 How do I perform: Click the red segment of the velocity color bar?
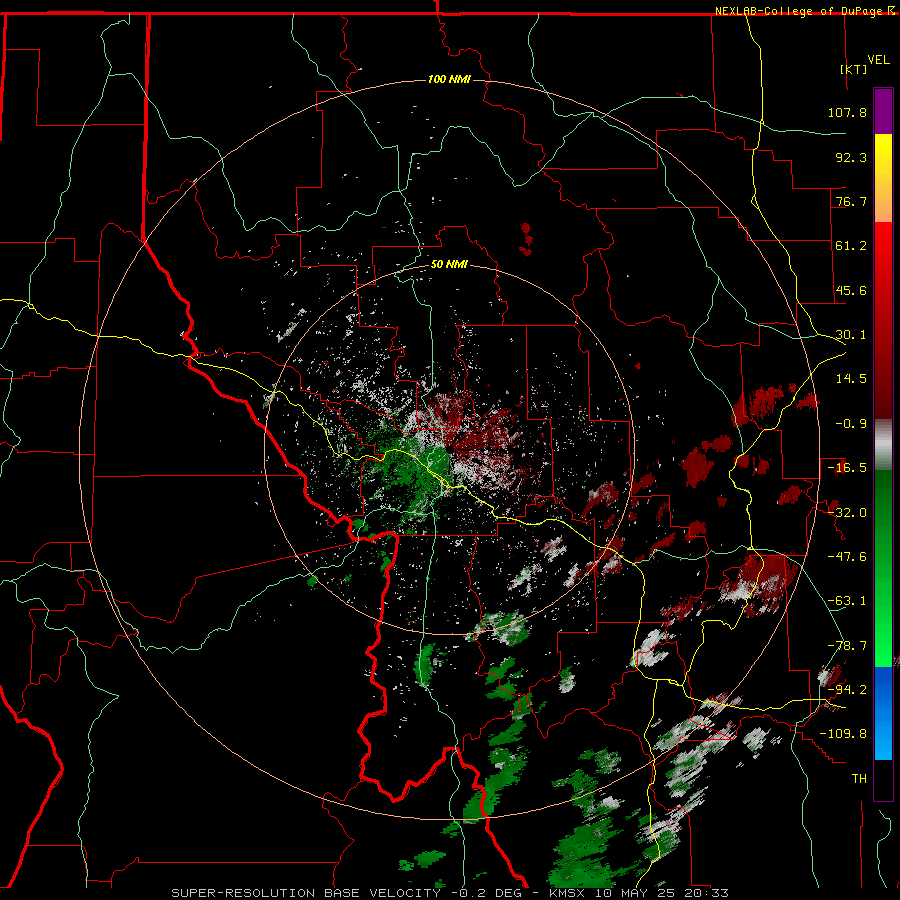pos(883,320)
